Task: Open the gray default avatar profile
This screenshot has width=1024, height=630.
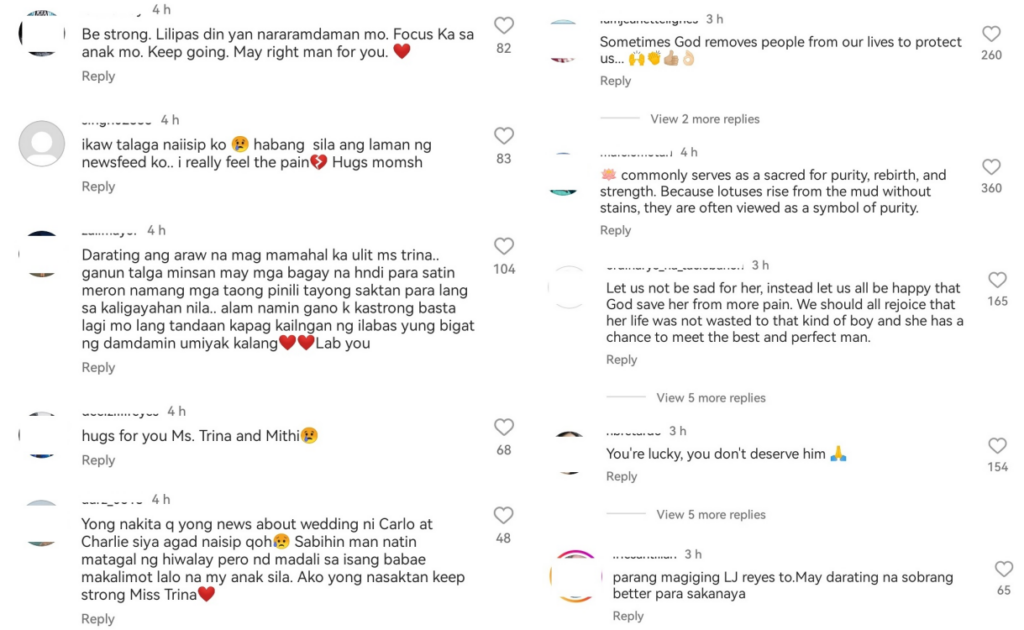Action: click(42, 144)
